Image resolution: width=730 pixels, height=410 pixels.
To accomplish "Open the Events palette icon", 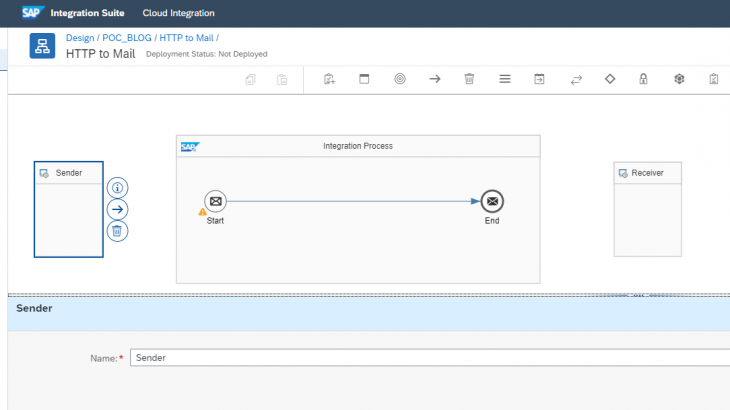I will (399, 79).
